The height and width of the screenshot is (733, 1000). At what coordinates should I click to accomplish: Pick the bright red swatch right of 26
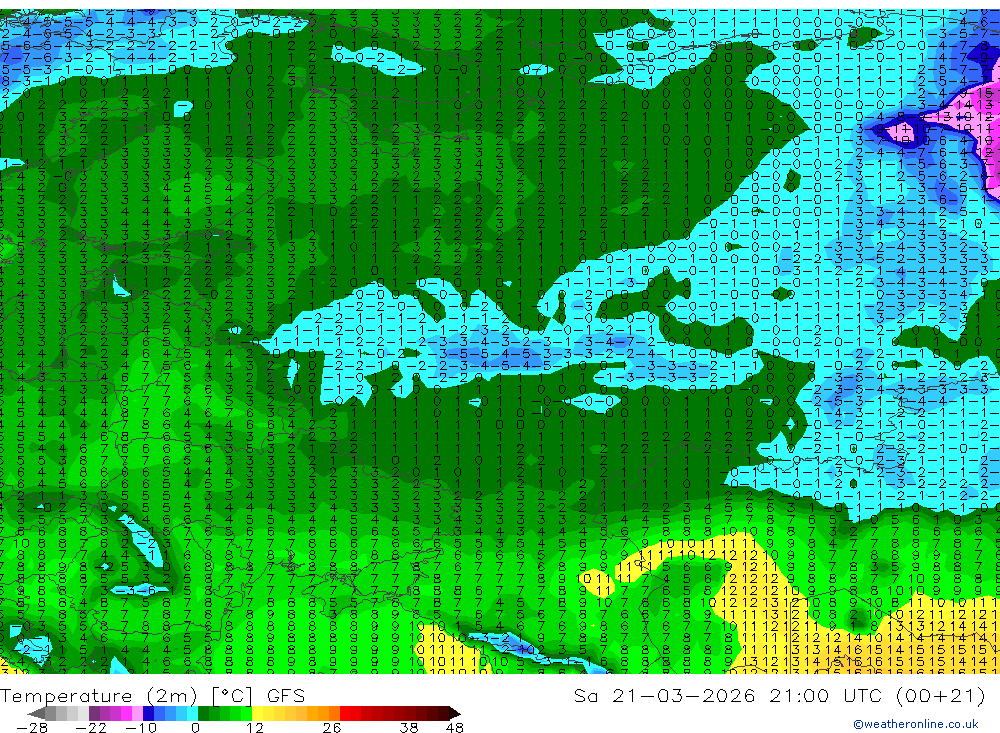(345, 714)
